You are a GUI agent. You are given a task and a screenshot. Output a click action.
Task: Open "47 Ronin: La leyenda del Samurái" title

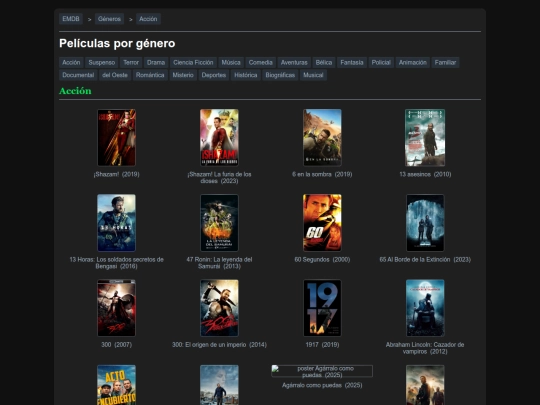(x=219, y=263)
